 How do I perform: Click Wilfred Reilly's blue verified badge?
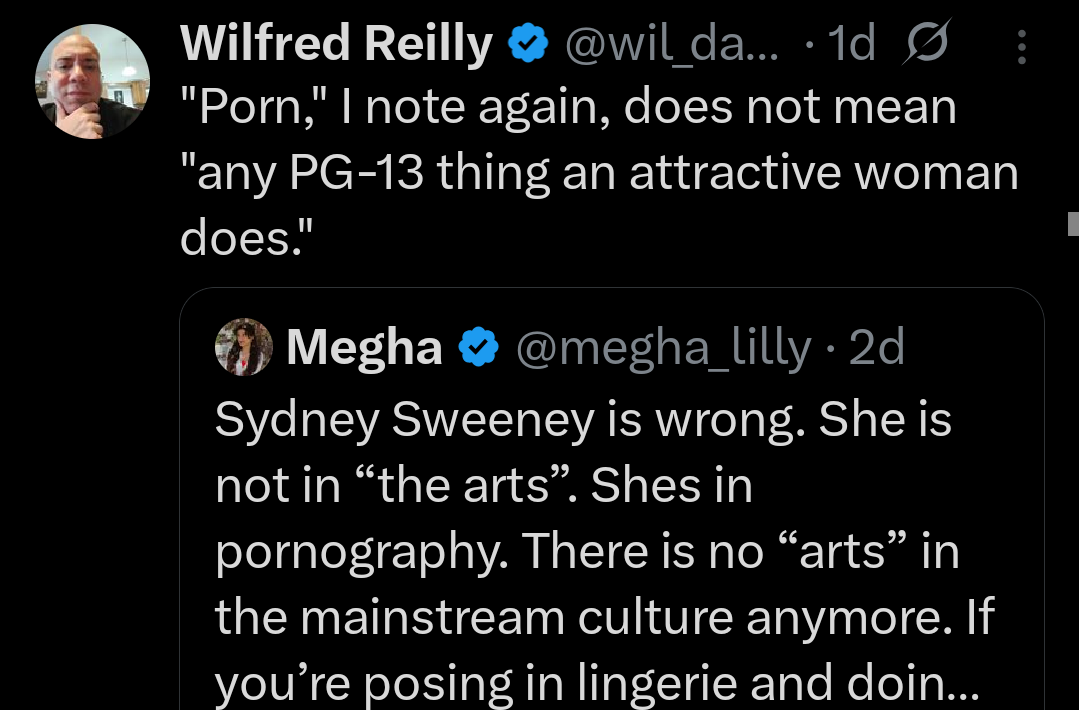pyautogui.click(x=527, y=42)
